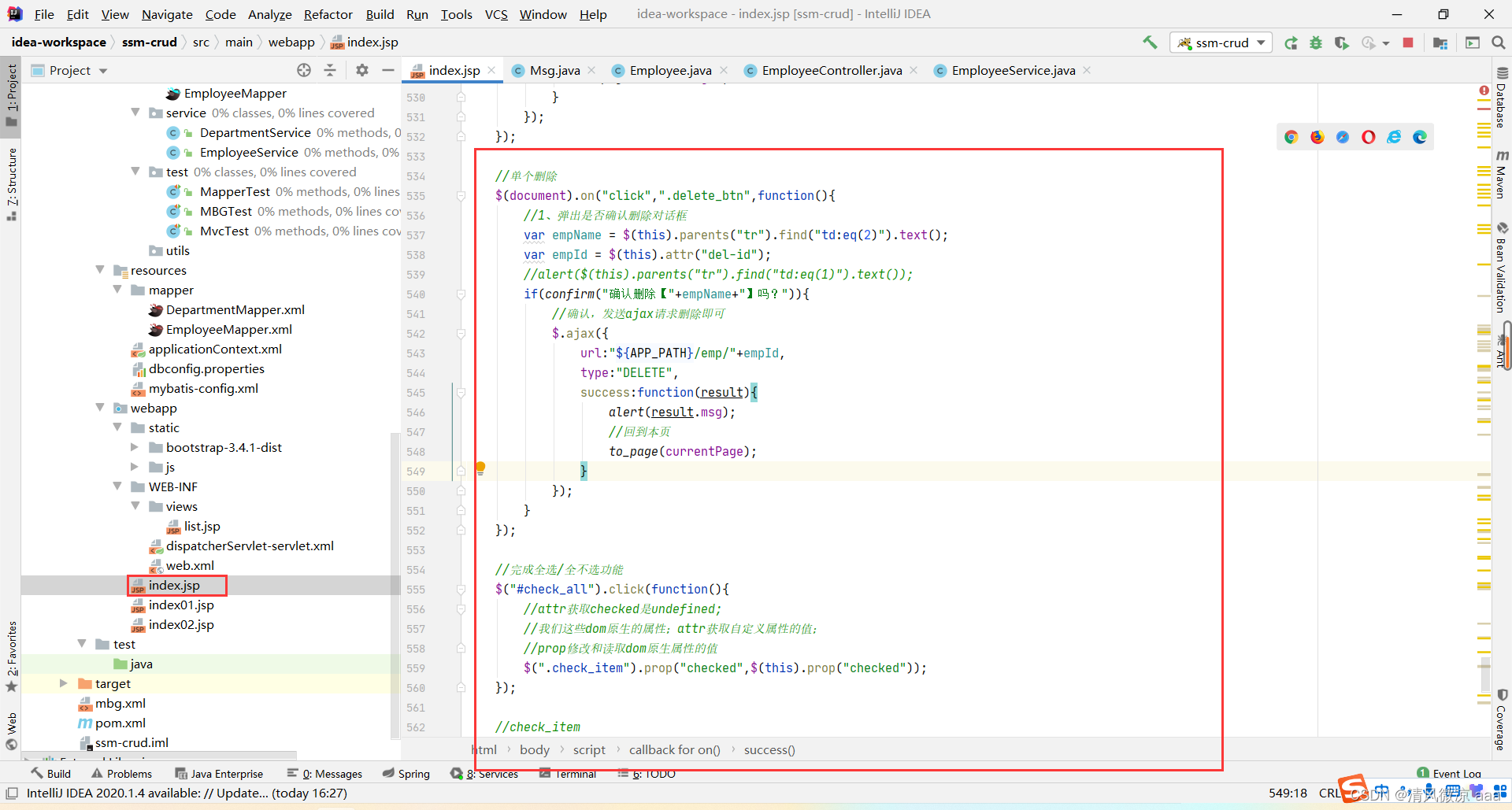The image size is (1512, 810).
Task: Click the Debug bug icon
Action: (x=1316, y=43)
